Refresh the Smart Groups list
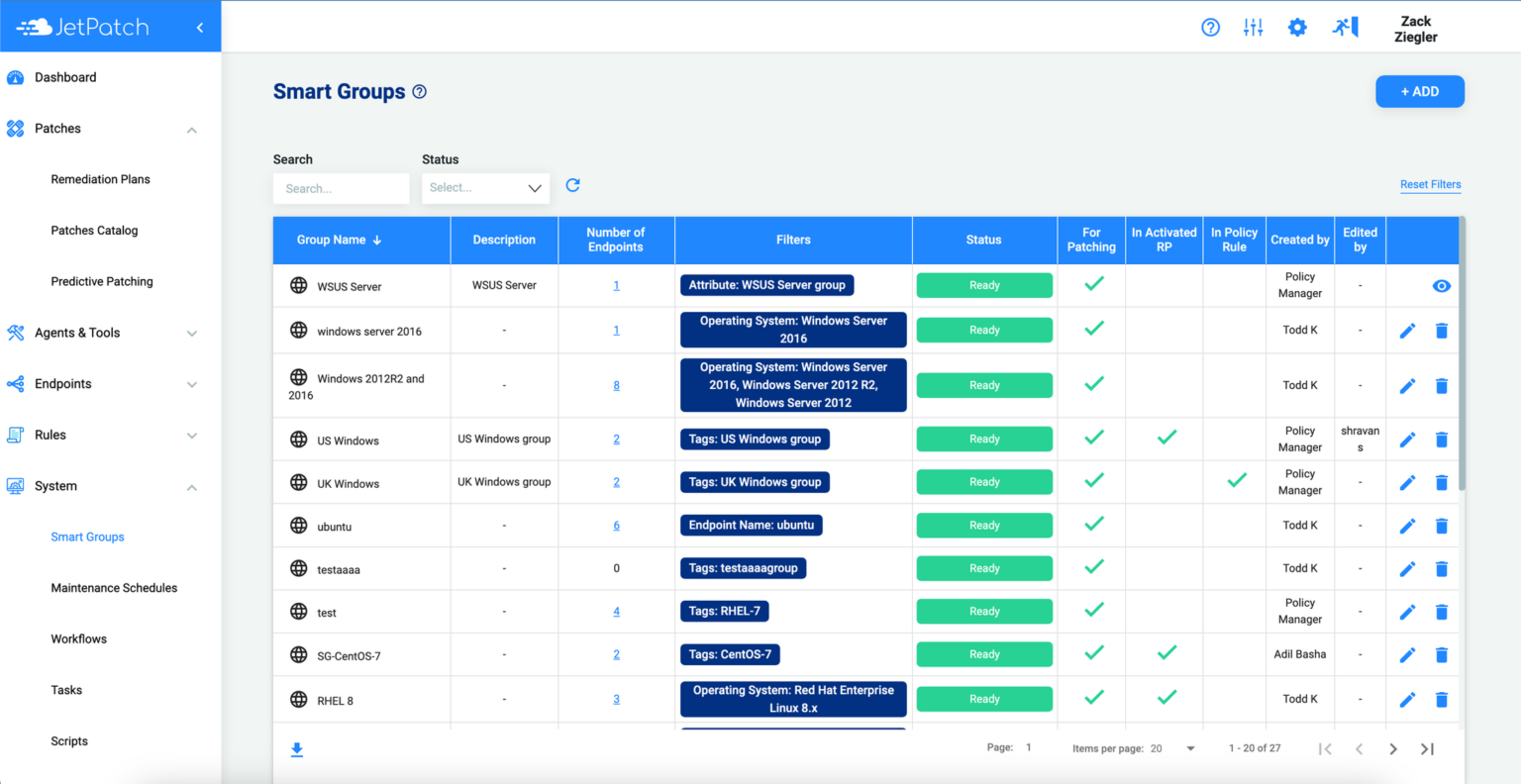Screen dimensions: 1521x784 (572, 183)
